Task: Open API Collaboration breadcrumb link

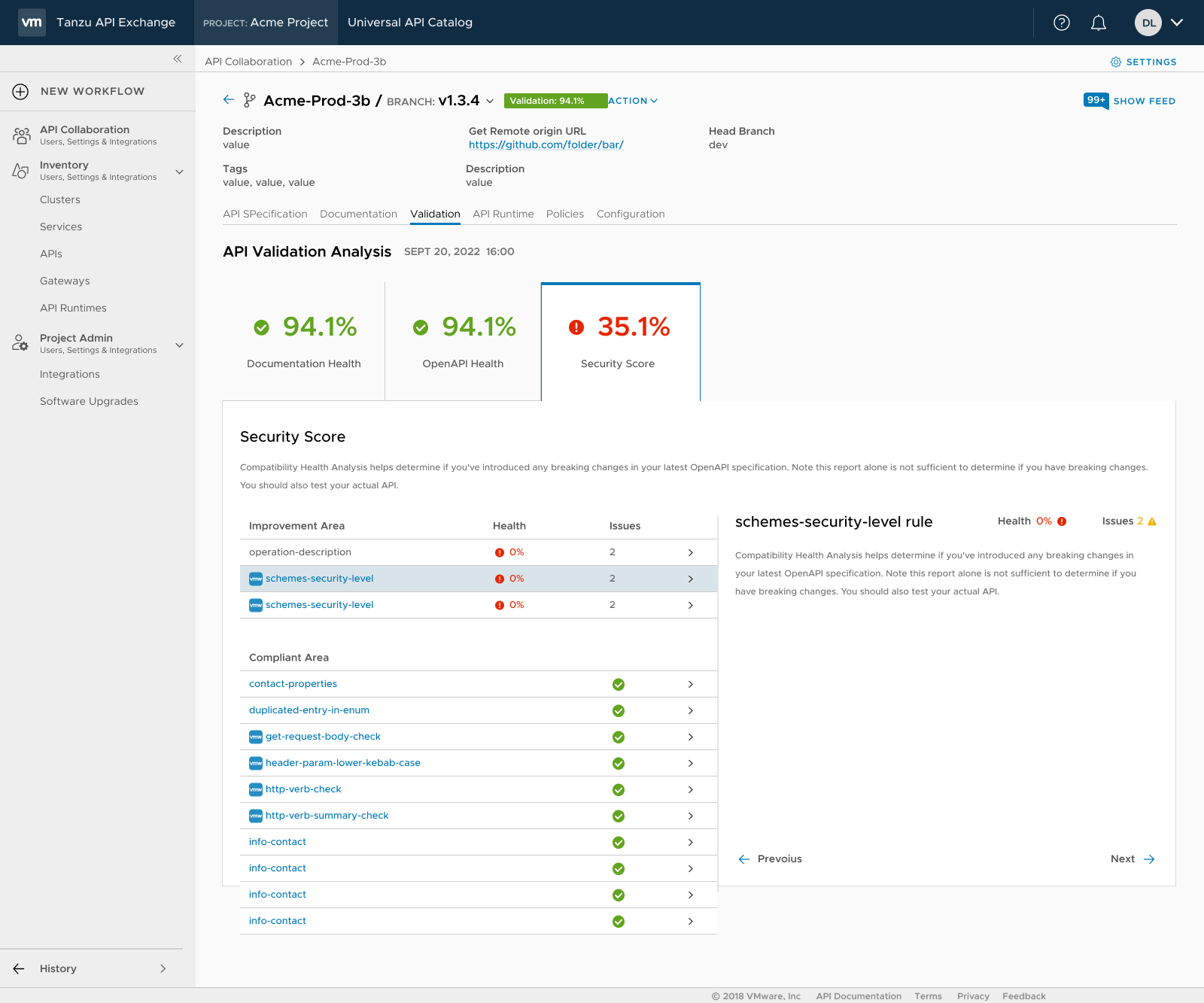Action: [248, 62]
